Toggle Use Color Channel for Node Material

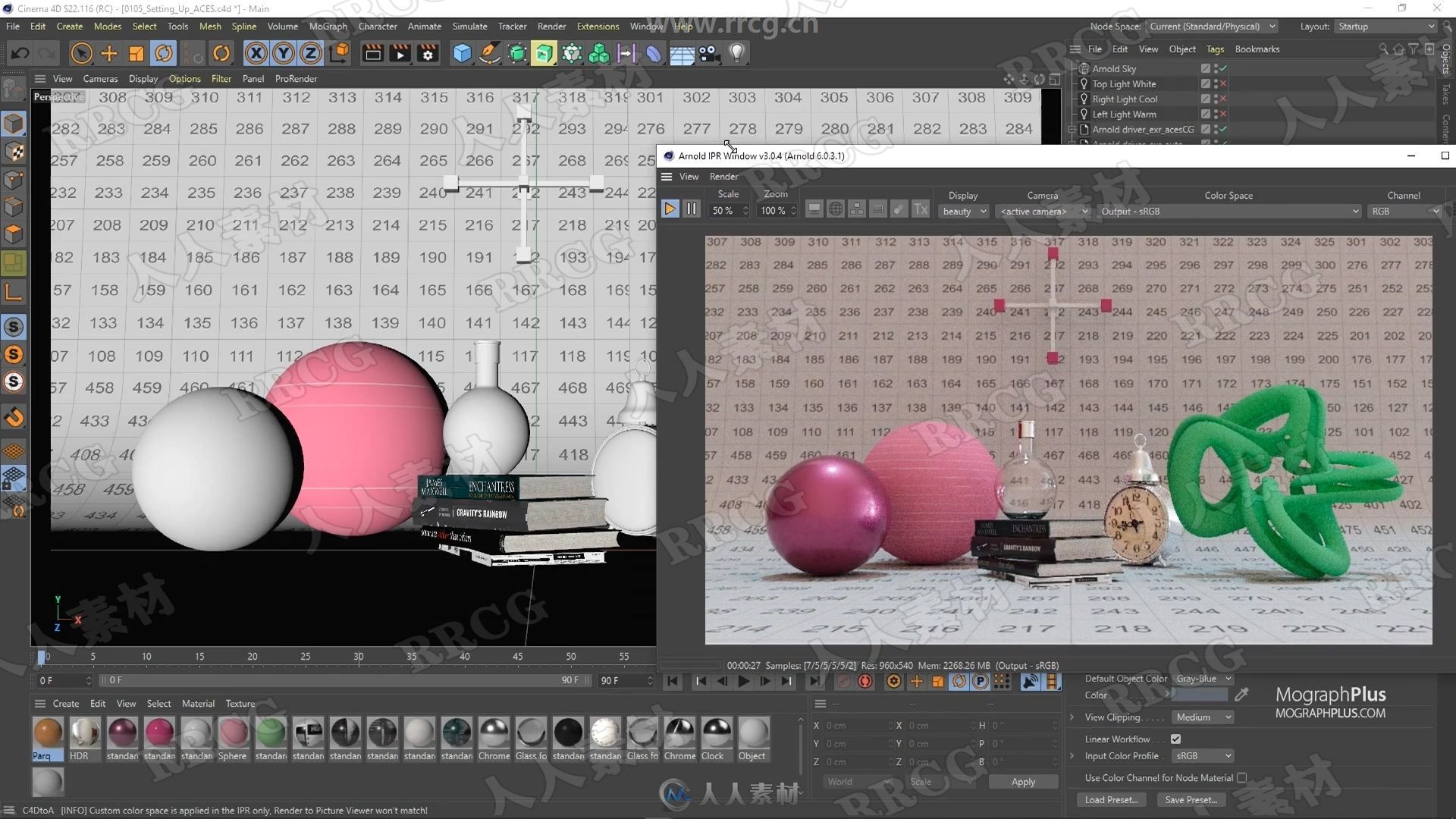1243,777
